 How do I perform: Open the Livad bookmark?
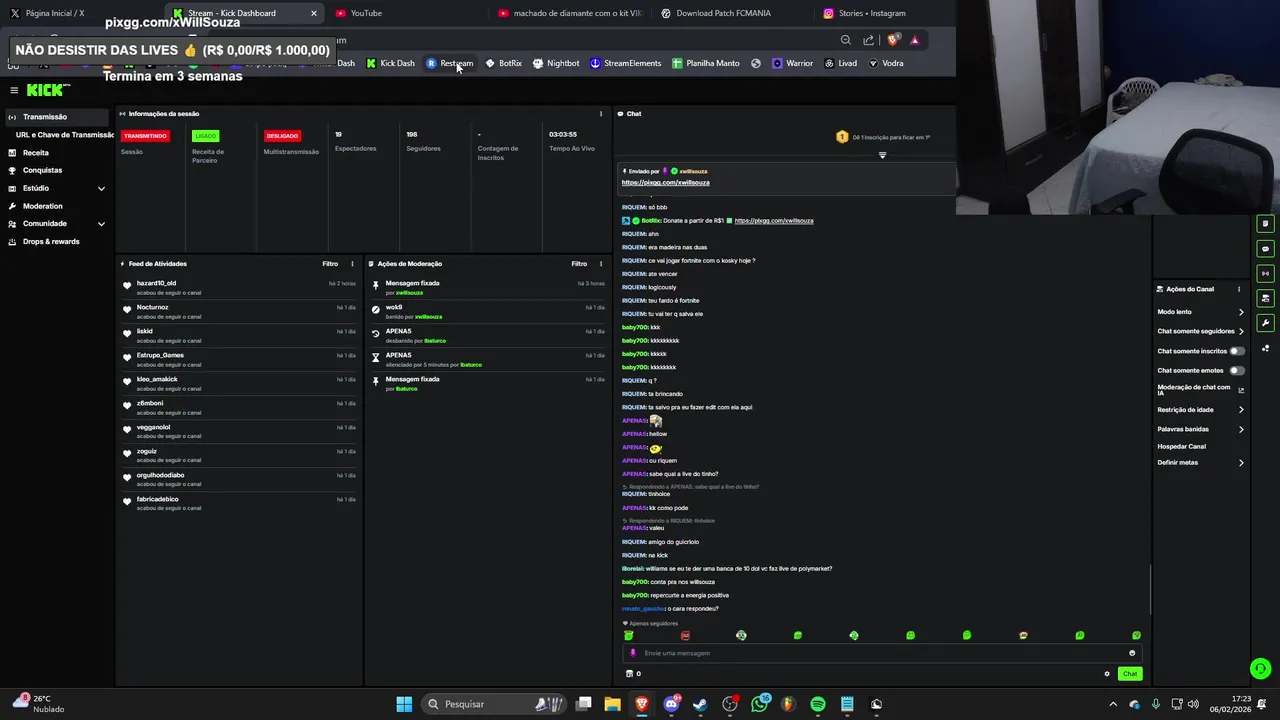841,63
